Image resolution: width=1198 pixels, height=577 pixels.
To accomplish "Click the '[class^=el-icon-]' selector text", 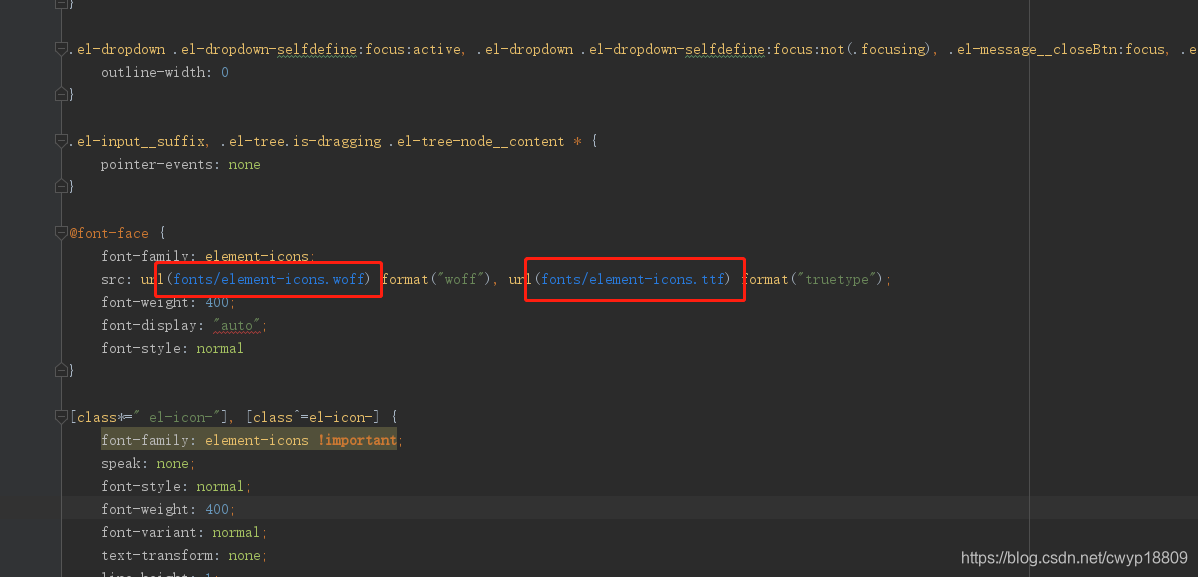I will [x=313, y=417].
